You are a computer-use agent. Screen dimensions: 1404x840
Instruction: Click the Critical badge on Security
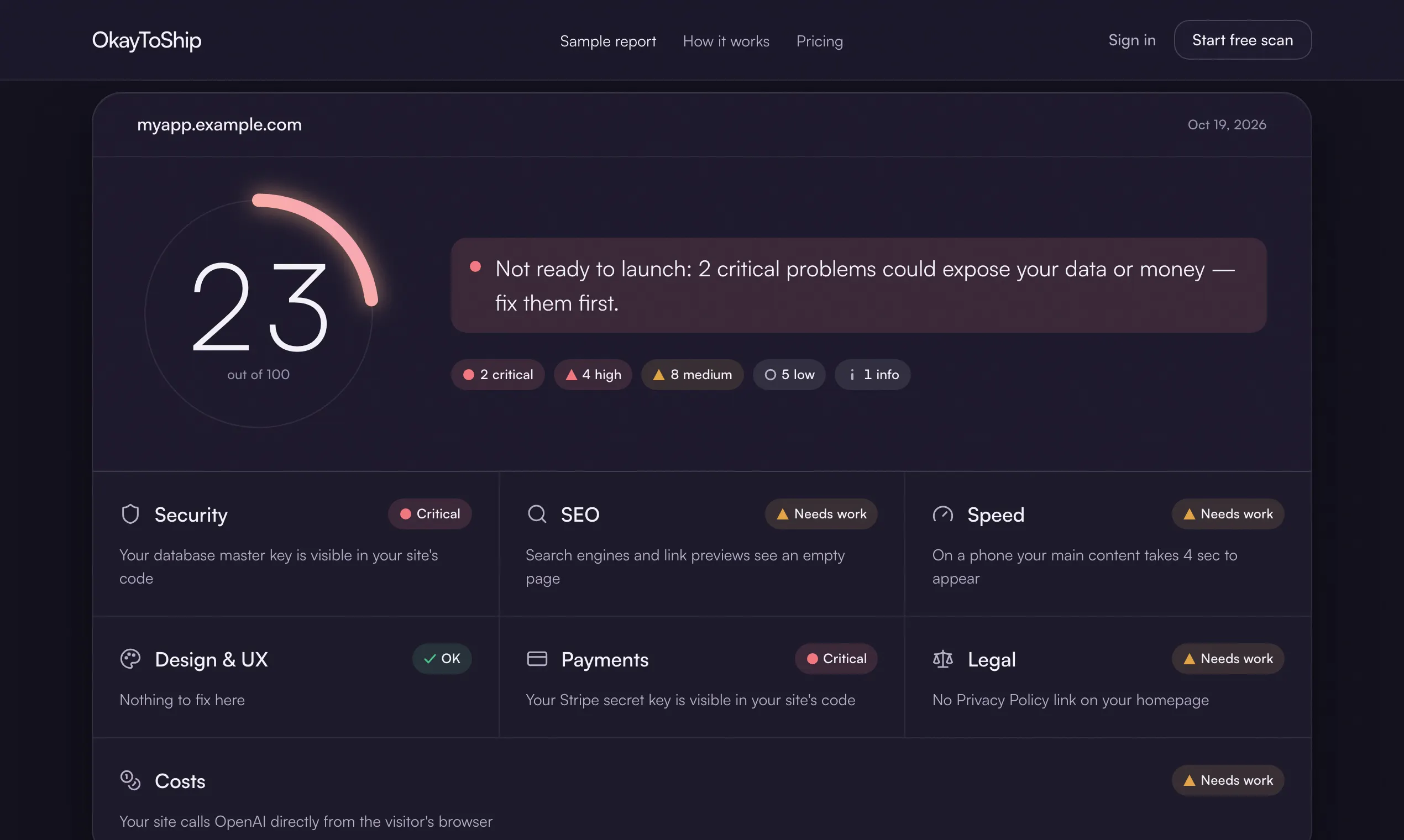(429, 514)
